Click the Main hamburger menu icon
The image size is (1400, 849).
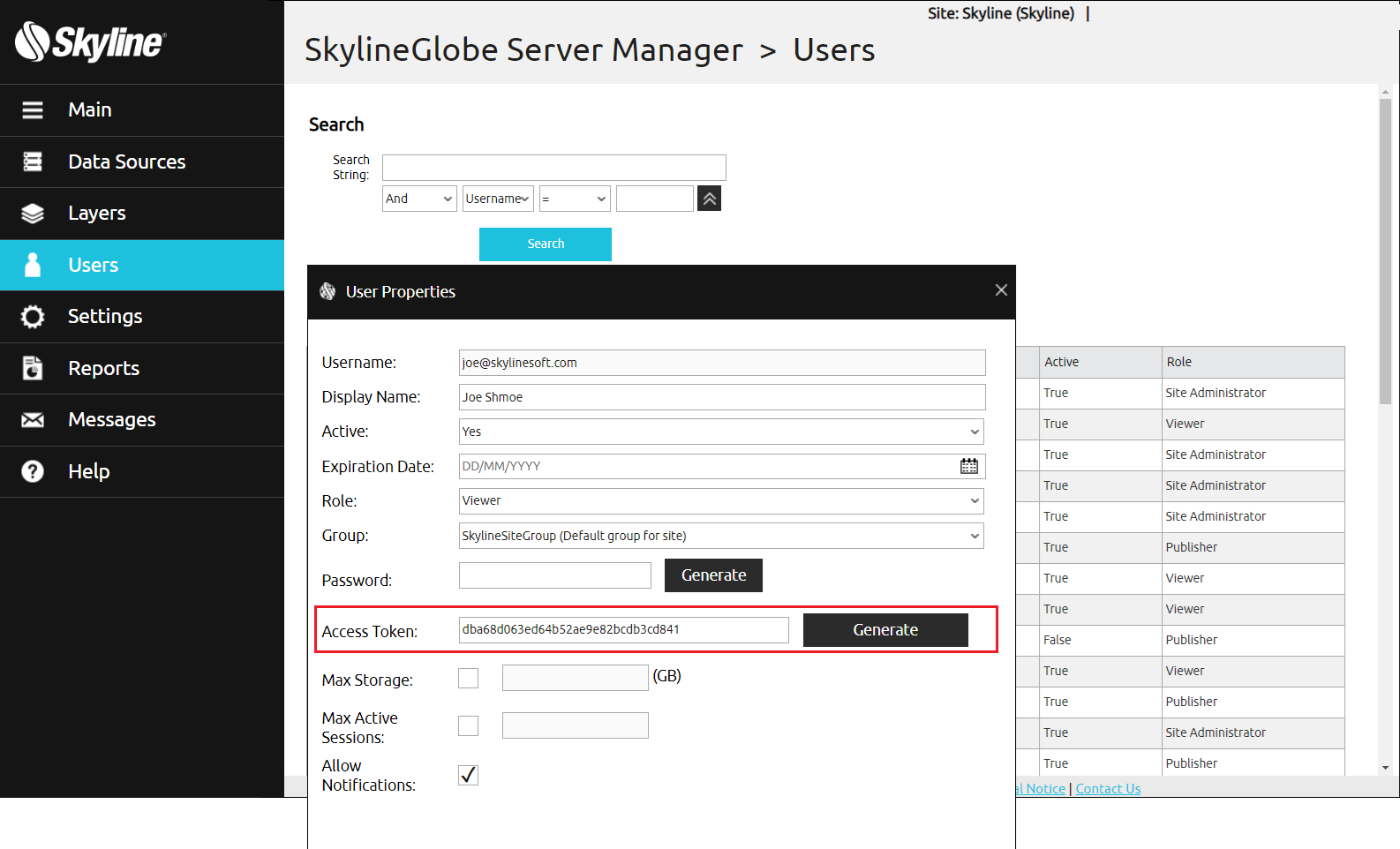pos(33,109)
